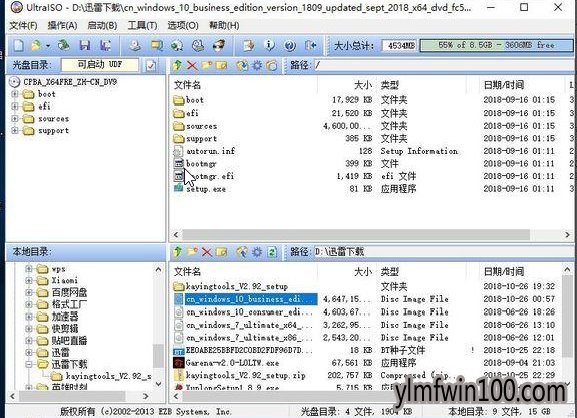The image size is (577, 418).
Task: Click the Make CD/DVD image icon
Action: pos(135,46)
